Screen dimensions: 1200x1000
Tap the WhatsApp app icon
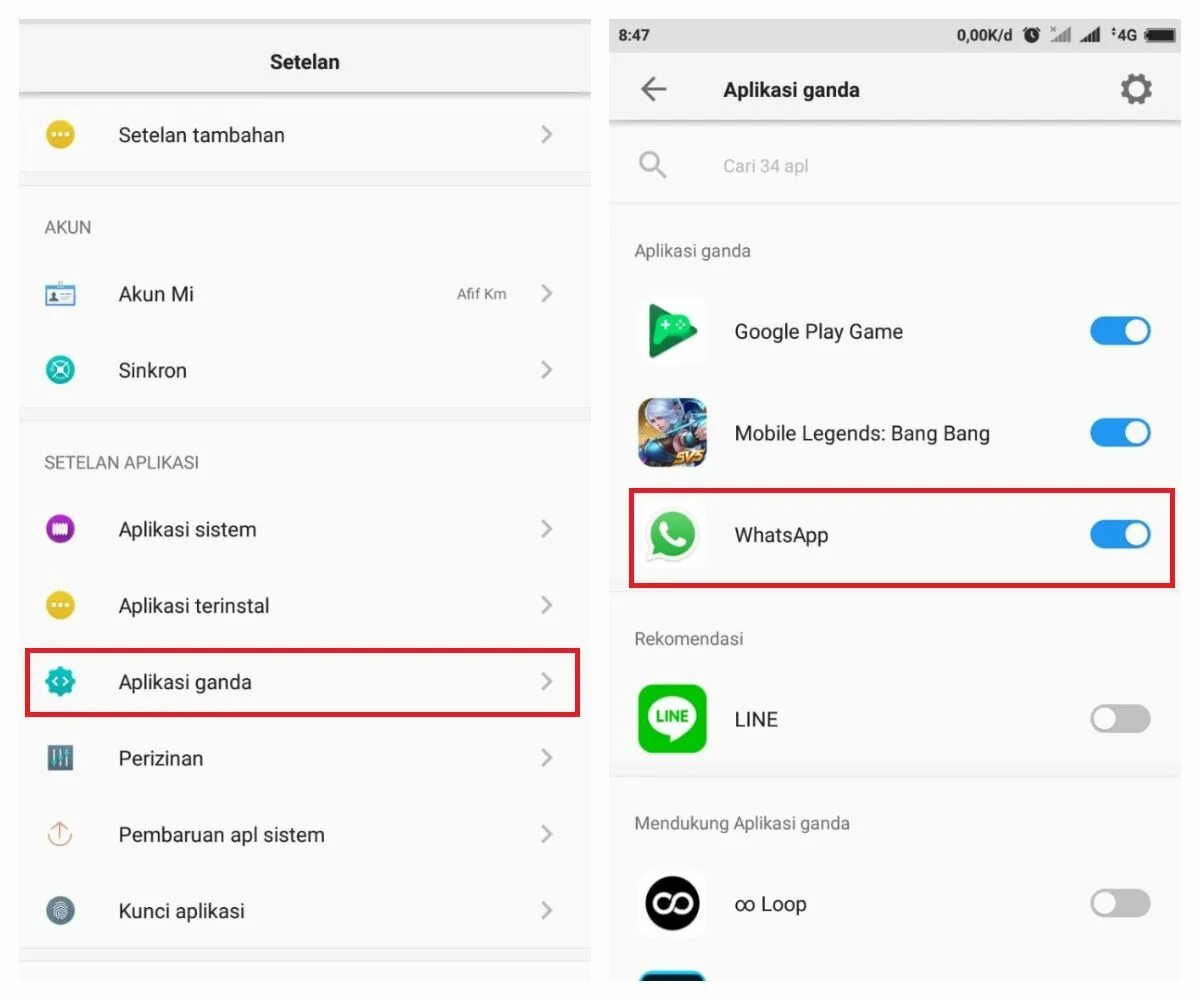[672, 534]
